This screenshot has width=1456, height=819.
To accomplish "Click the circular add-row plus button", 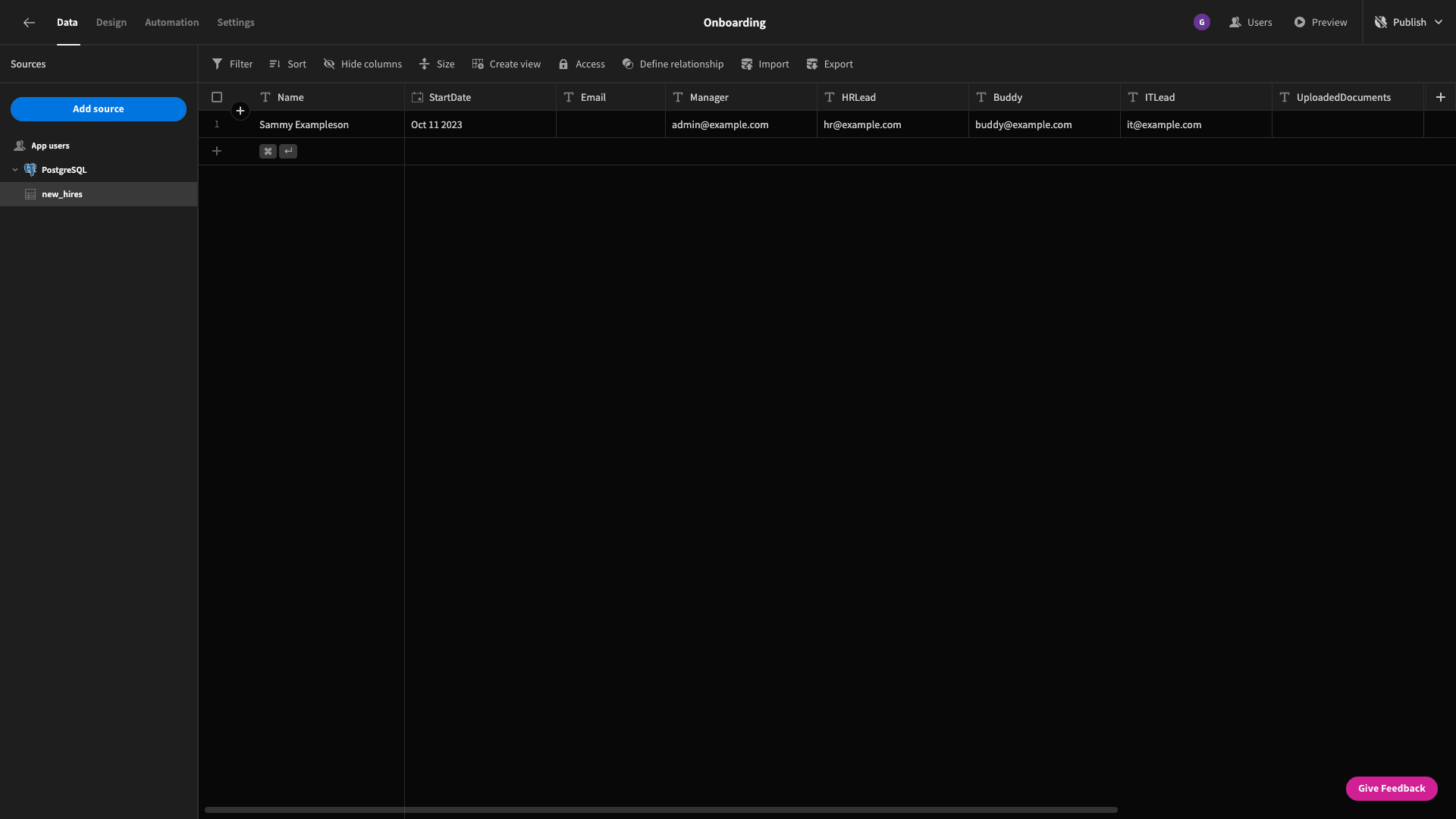I will (x=240, y=111).
